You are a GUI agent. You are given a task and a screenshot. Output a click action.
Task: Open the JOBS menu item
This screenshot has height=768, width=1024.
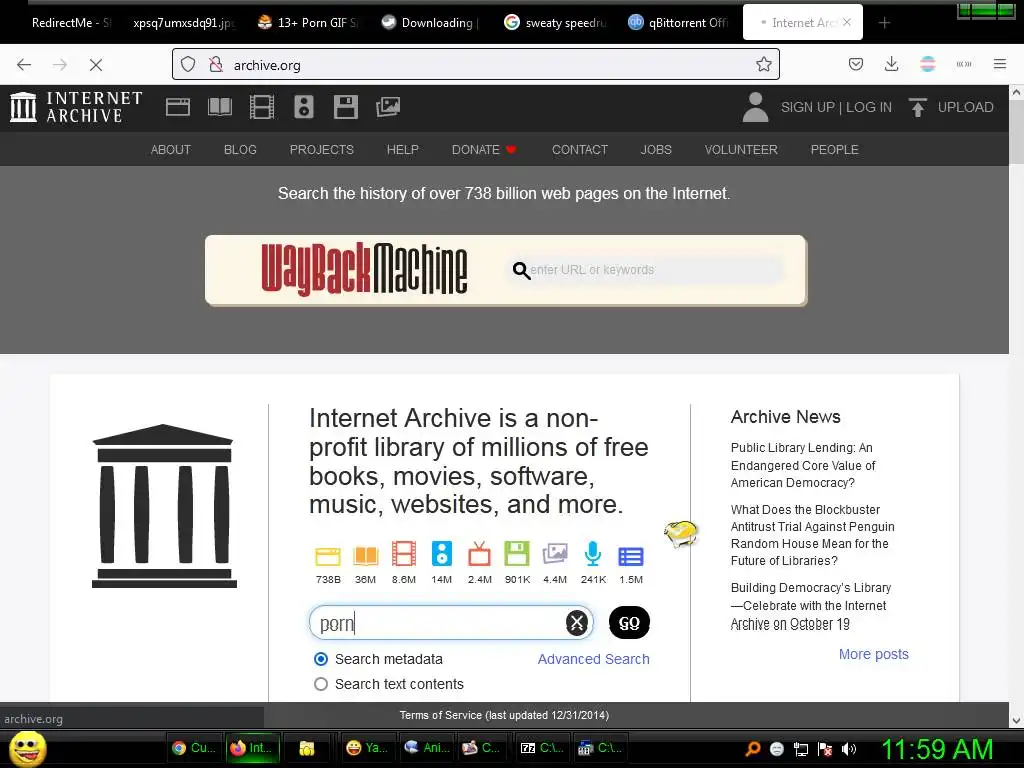656,150
